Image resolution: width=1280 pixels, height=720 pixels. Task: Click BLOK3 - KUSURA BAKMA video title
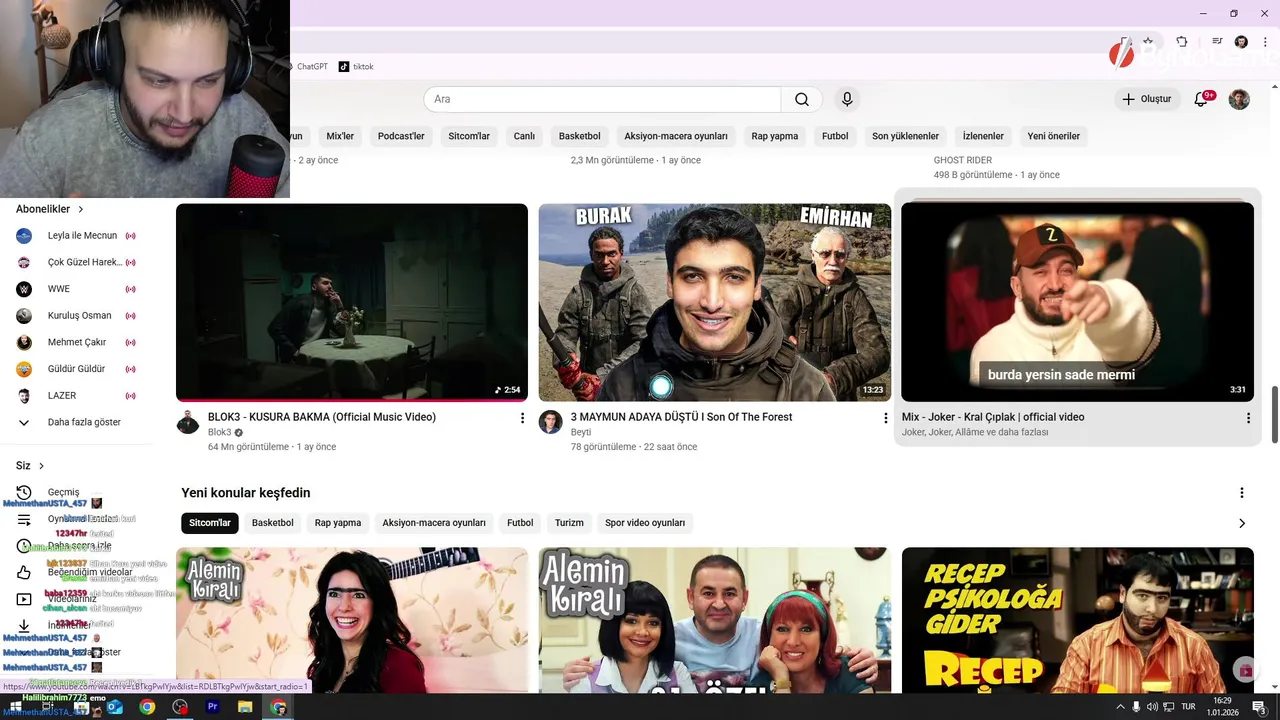322,417
